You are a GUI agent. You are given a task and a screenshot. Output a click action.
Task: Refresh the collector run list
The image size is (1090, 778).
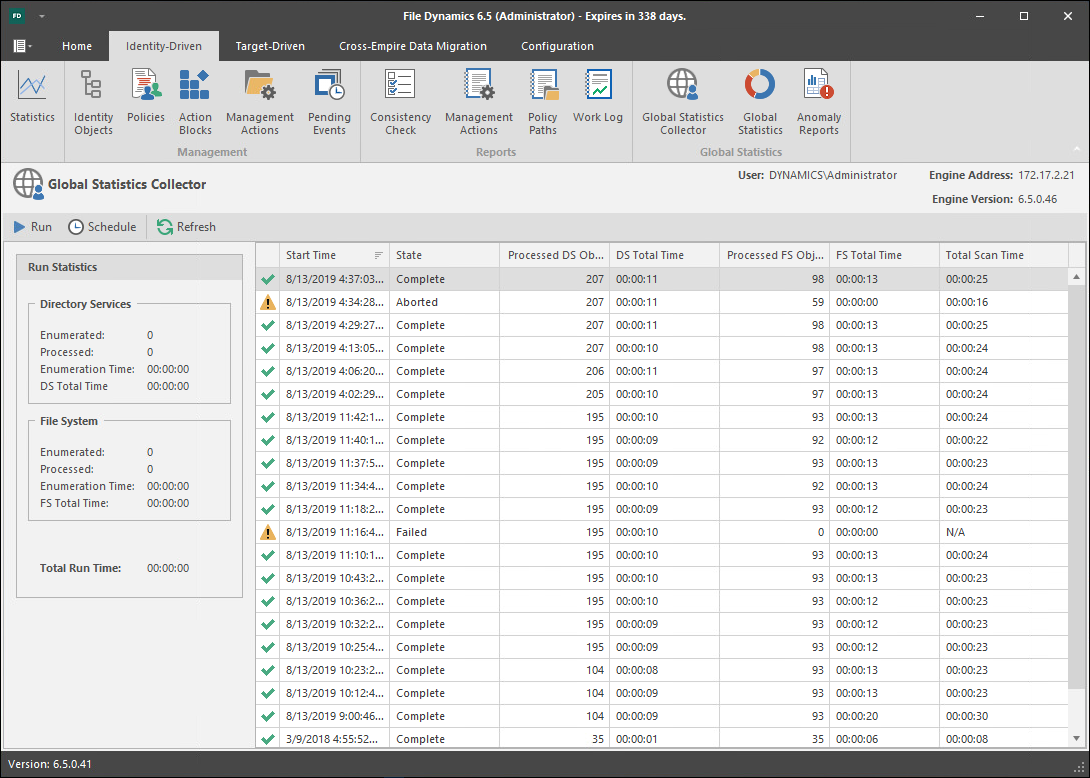pyautogui.click(x=186, y=227)
